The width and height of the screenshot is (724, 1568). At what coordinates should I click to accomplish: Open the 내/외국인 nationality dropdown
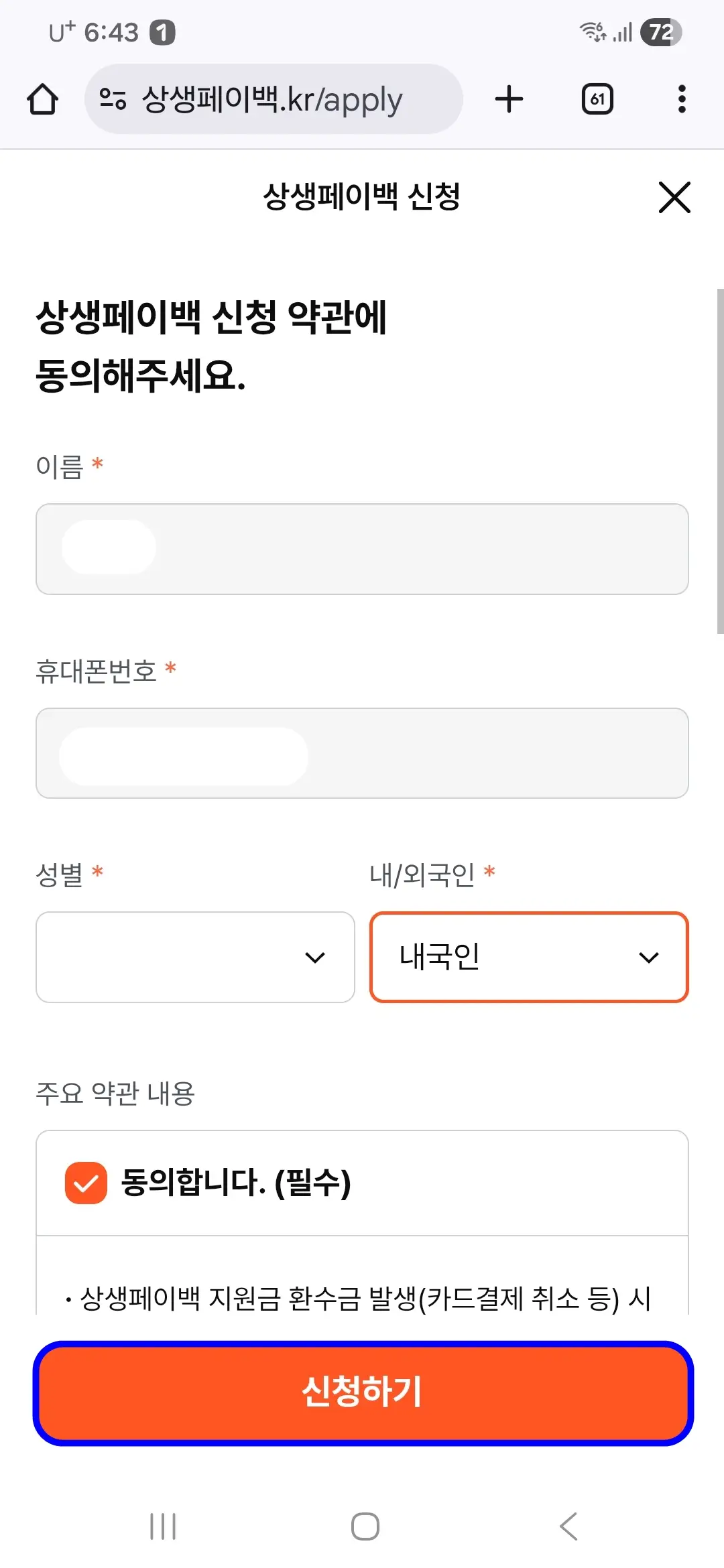click(528, 957)
